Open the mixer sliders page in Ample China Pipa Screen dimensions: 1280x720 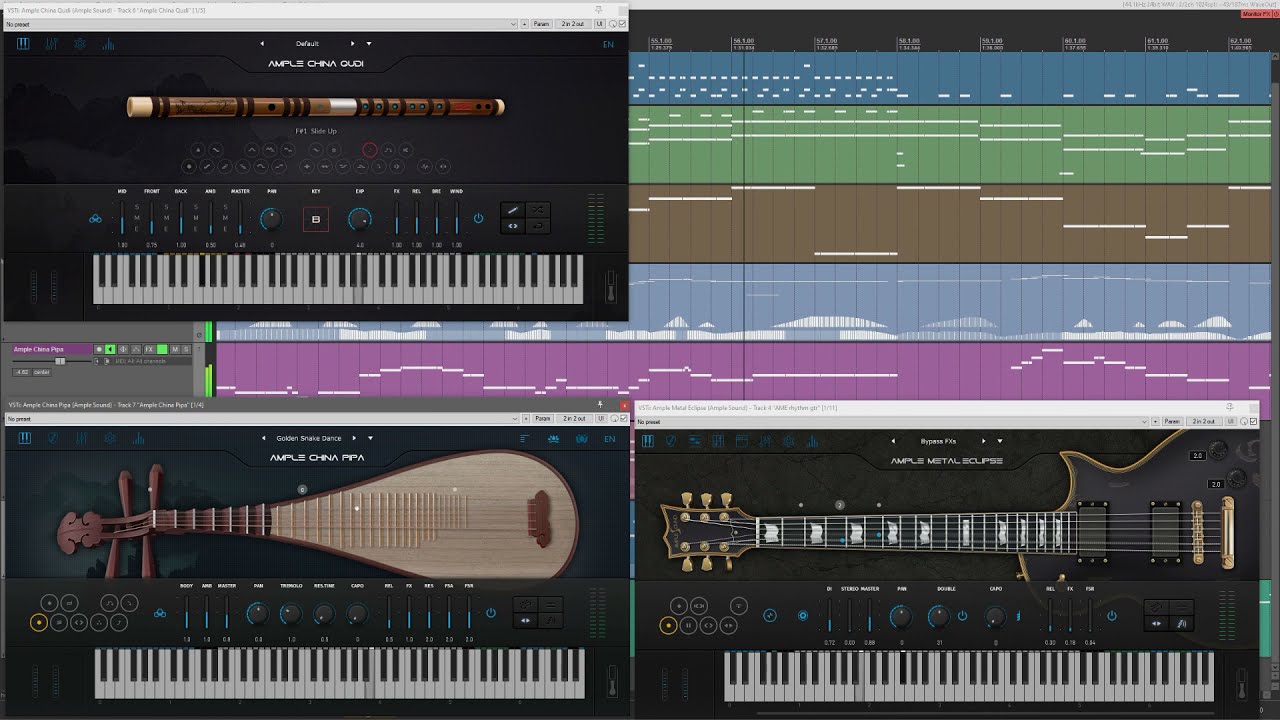(81, 438)
